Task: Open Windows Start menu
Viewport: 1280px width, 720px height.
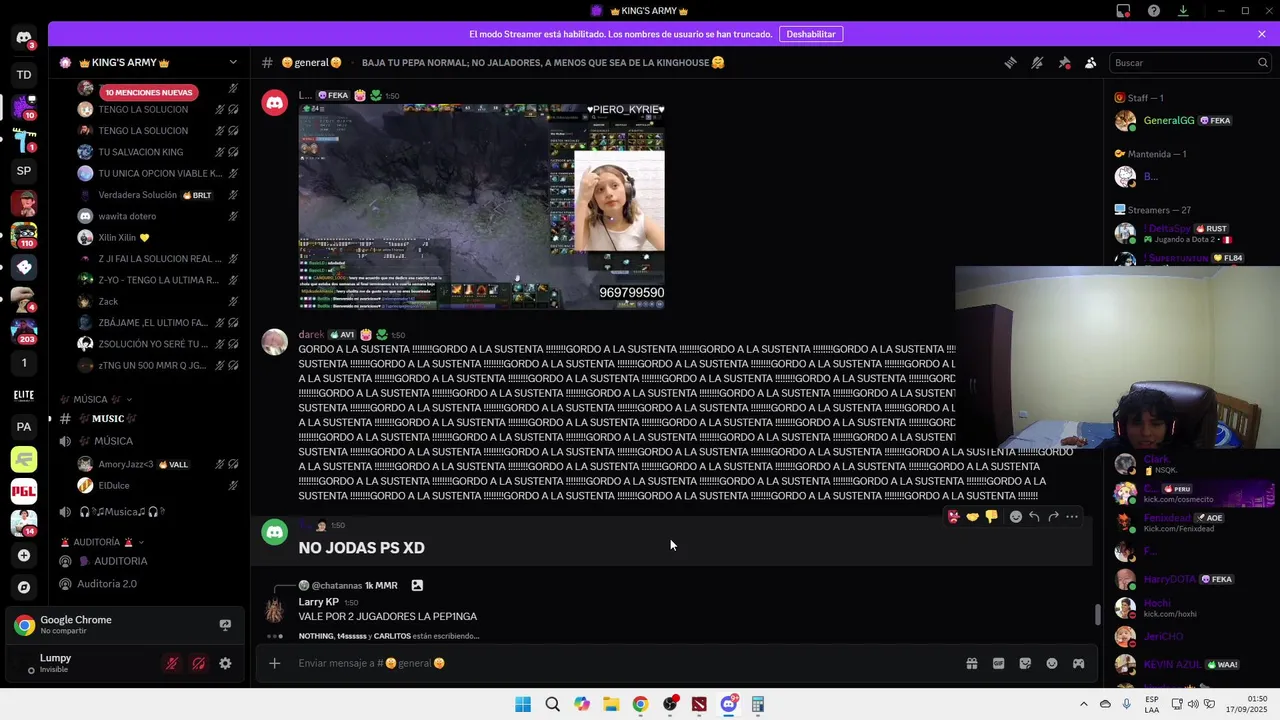Action: click(x=523, y=704)
